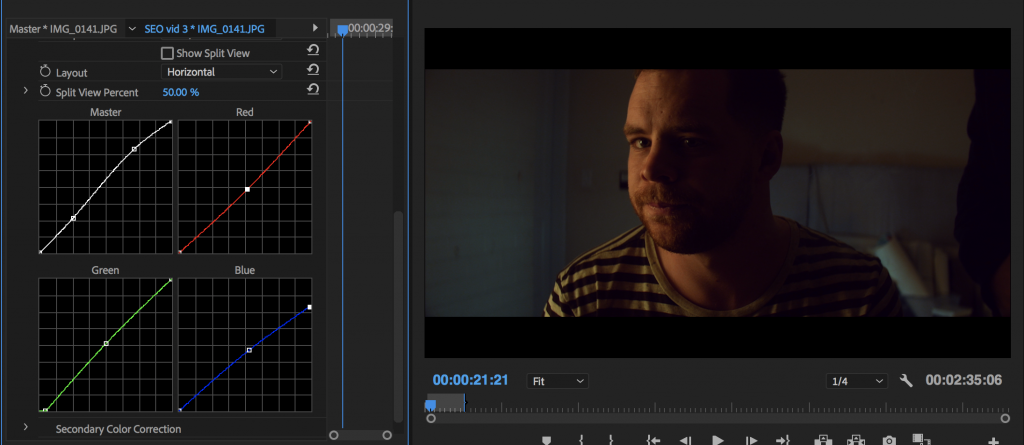Click the Extract button
Viewport: 1024px width, 445px height.
pos(856,440)
